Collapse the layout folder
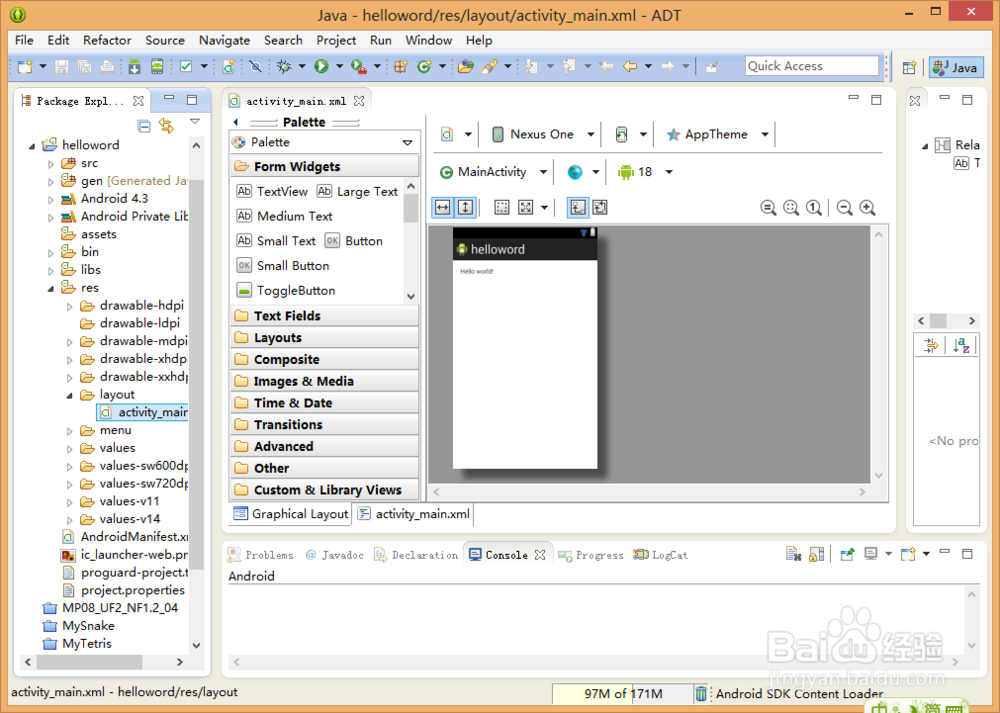This screenshot has width=1000, height=713. click(70, 395)
